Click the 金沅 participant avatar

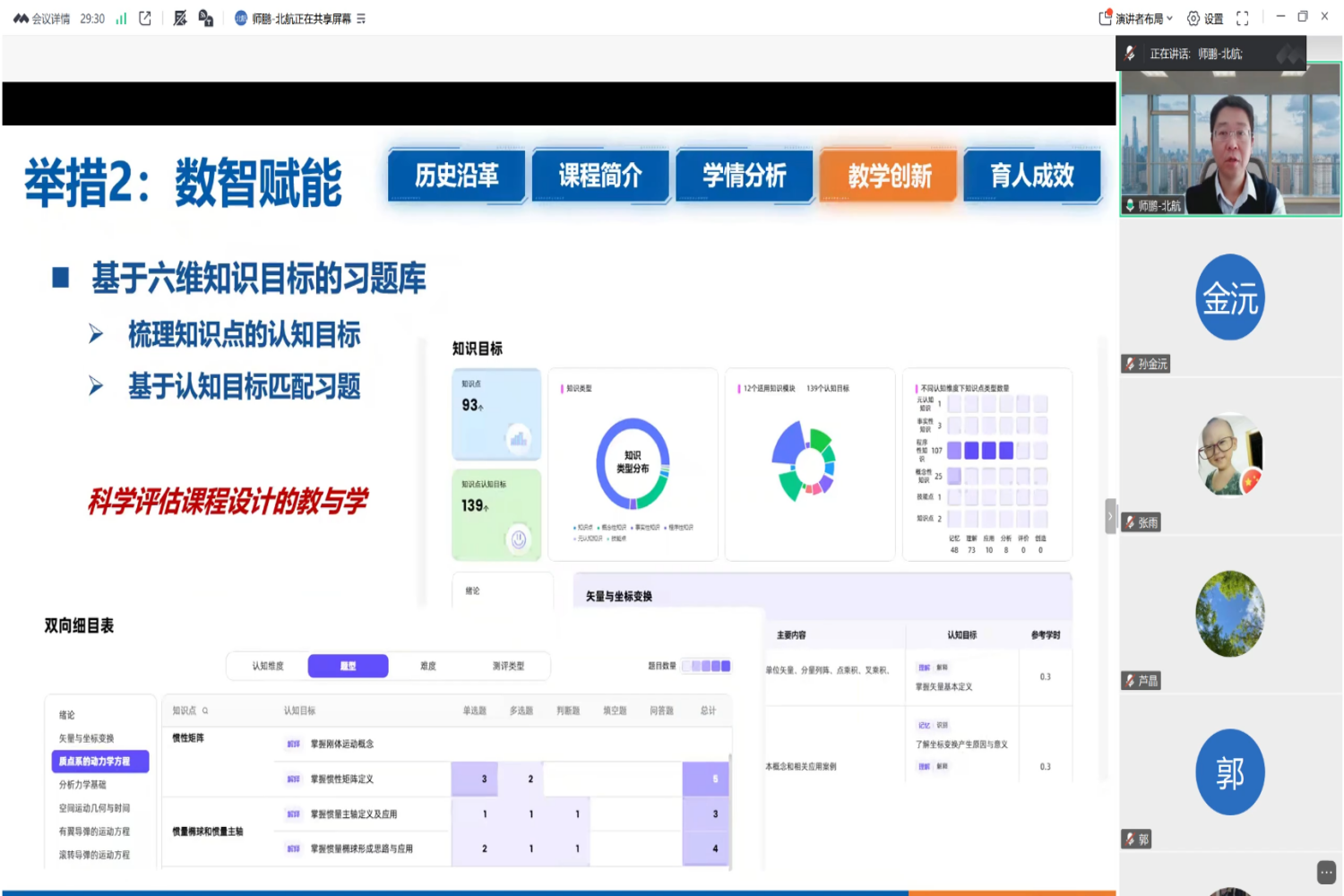[x=1230, y=297]
